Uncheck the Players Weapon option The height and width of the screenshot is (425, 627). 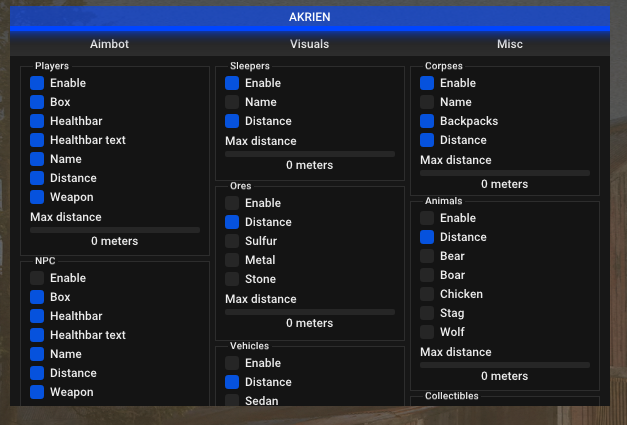[37, 197]
